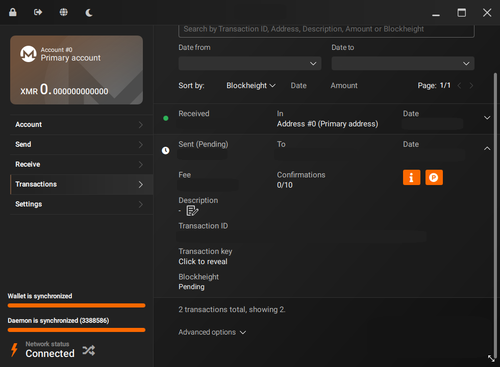Click the 'Page: 1/1' indicator
Viewport: 500px width, 367px height.
click(434, 86)
